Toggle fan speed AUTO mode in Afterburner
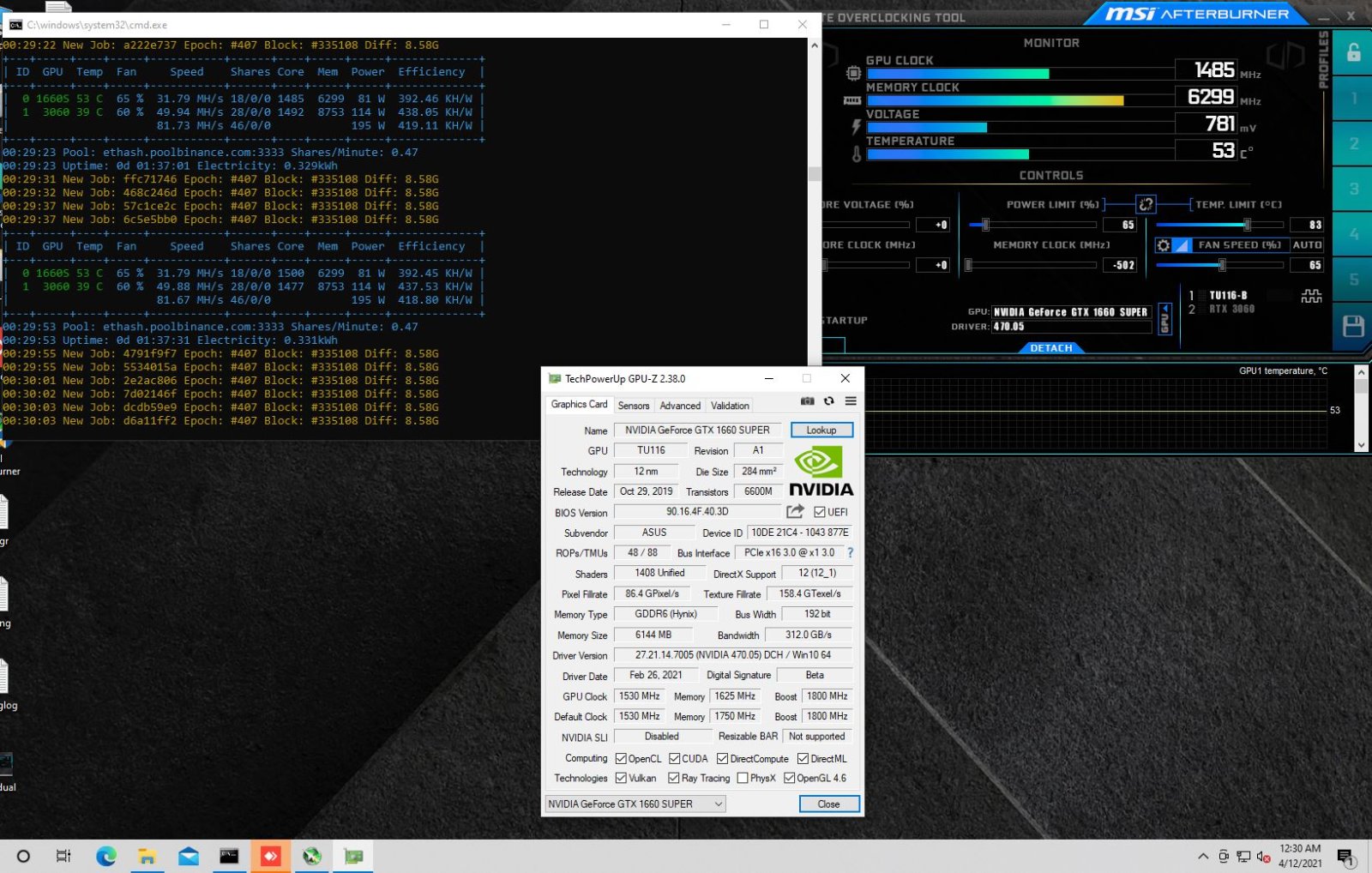1372x873 pixels. 1307,245
